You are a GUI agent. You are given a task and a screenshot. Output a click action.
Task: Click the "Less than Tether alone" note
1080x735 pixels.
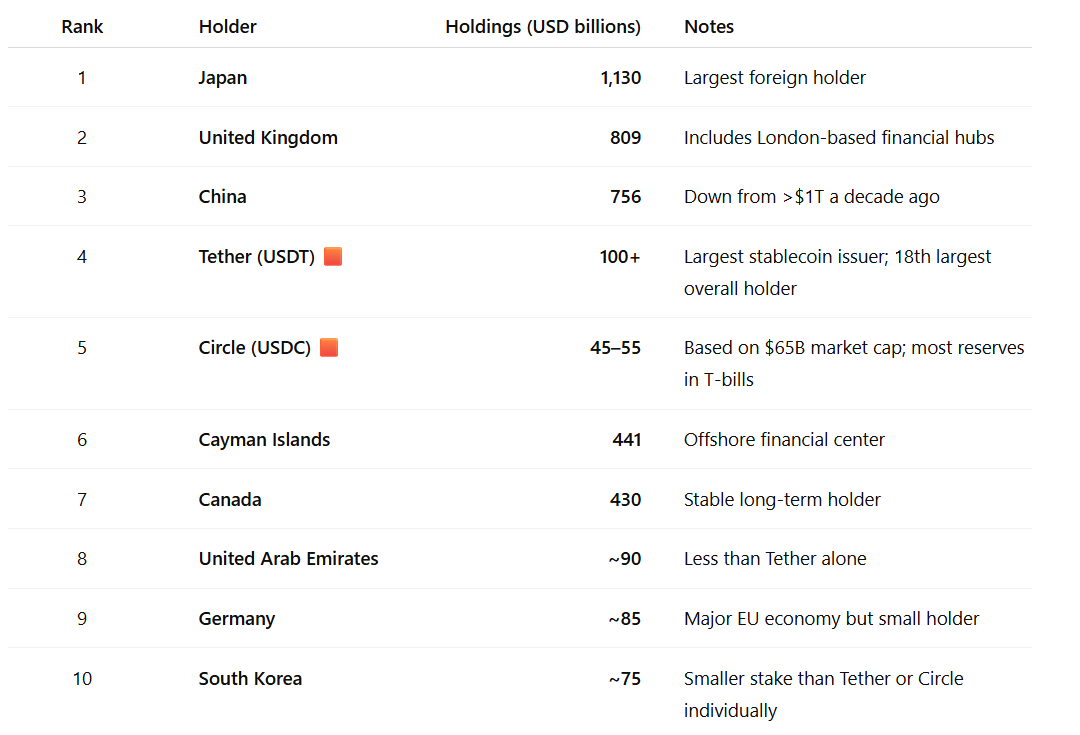tap(775, 559)
